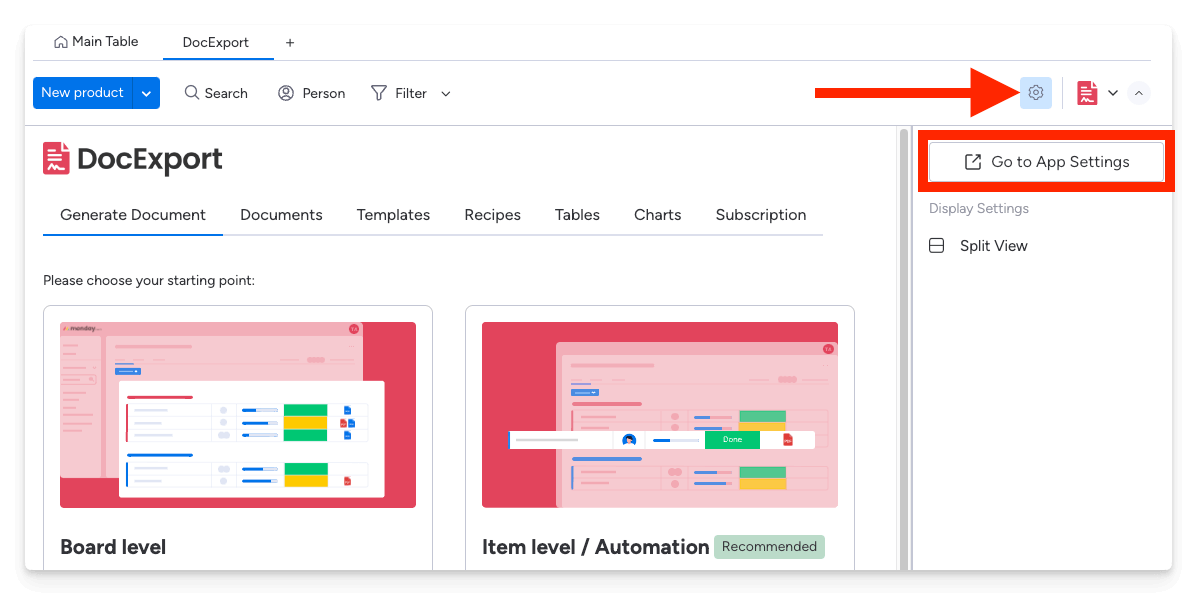Click the Recommended badge

(770, 547)
